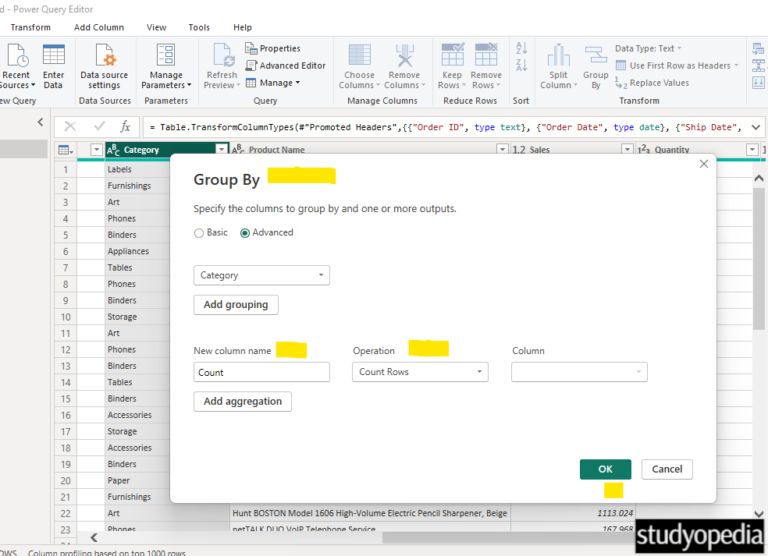The height and width of the screenshot is (556, 768).
Task: Click the Choose Columns icon
Action: pos(360,54)
